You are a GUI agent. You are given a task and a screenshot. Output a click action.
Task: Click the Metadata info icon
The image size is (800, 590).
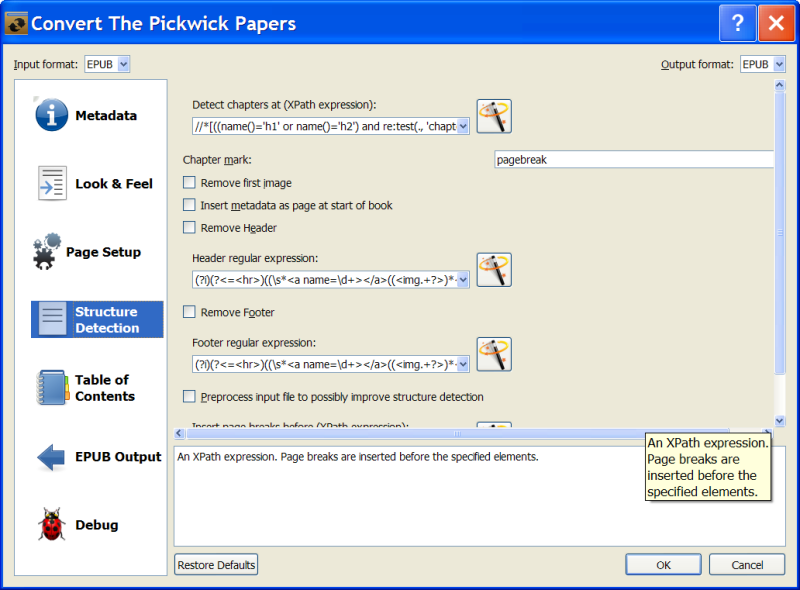(x=51, y=115)
